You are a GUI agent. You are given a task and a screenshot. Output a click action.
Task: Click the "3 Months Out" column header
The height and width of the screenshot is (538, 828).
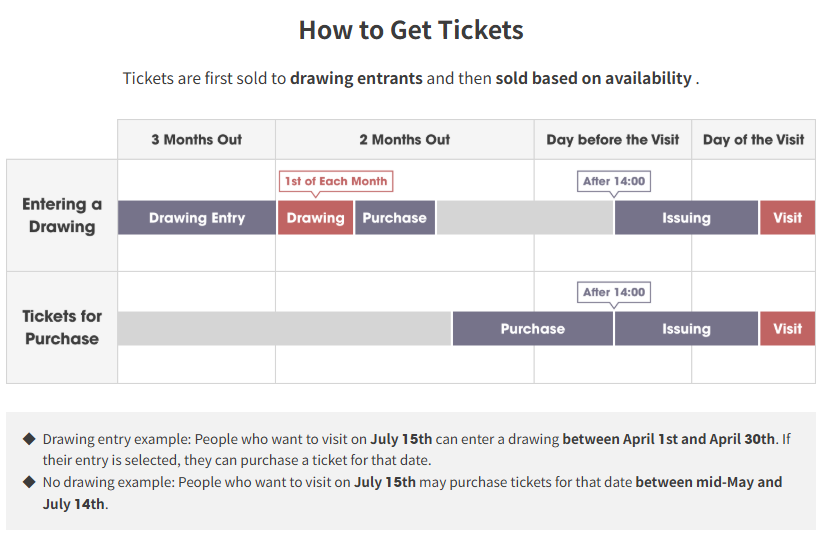[x=197, y=140]
